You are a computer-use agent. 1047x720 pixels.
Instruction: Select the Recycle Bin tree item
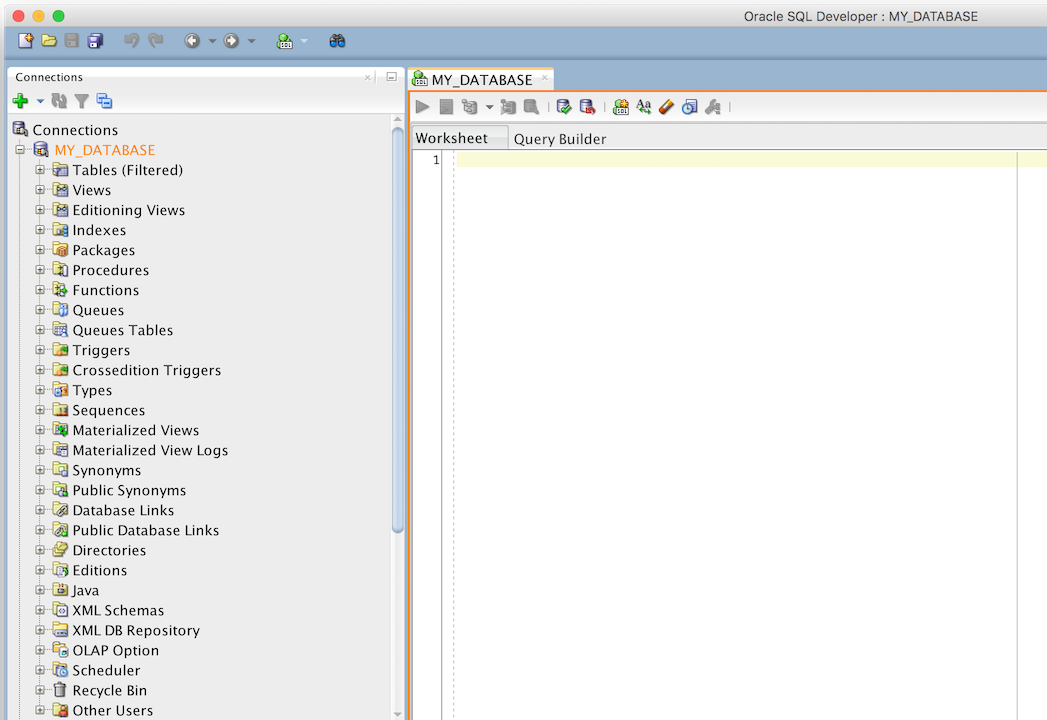pos(110,690)
